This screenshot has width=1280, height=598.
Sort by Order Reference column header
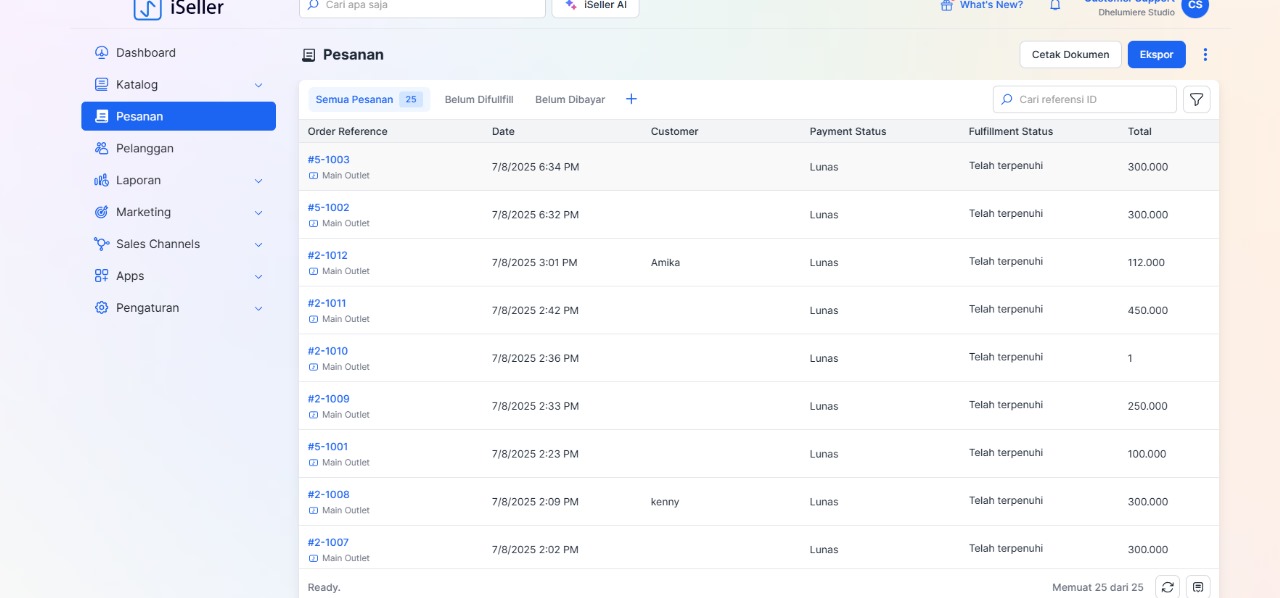[347, 132]
